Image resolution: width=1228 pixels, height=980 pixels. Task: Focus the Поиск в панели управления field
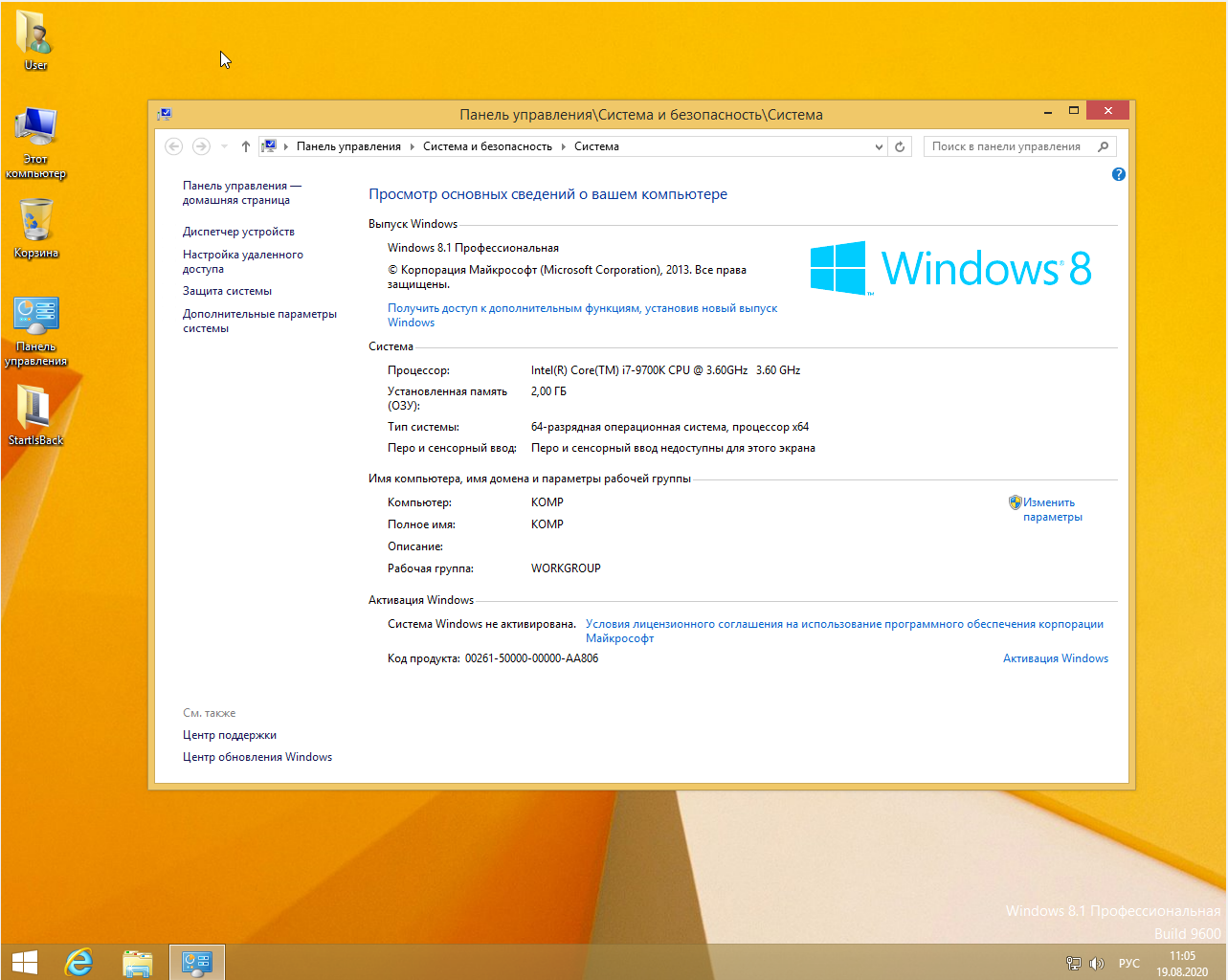point(1019,146)
